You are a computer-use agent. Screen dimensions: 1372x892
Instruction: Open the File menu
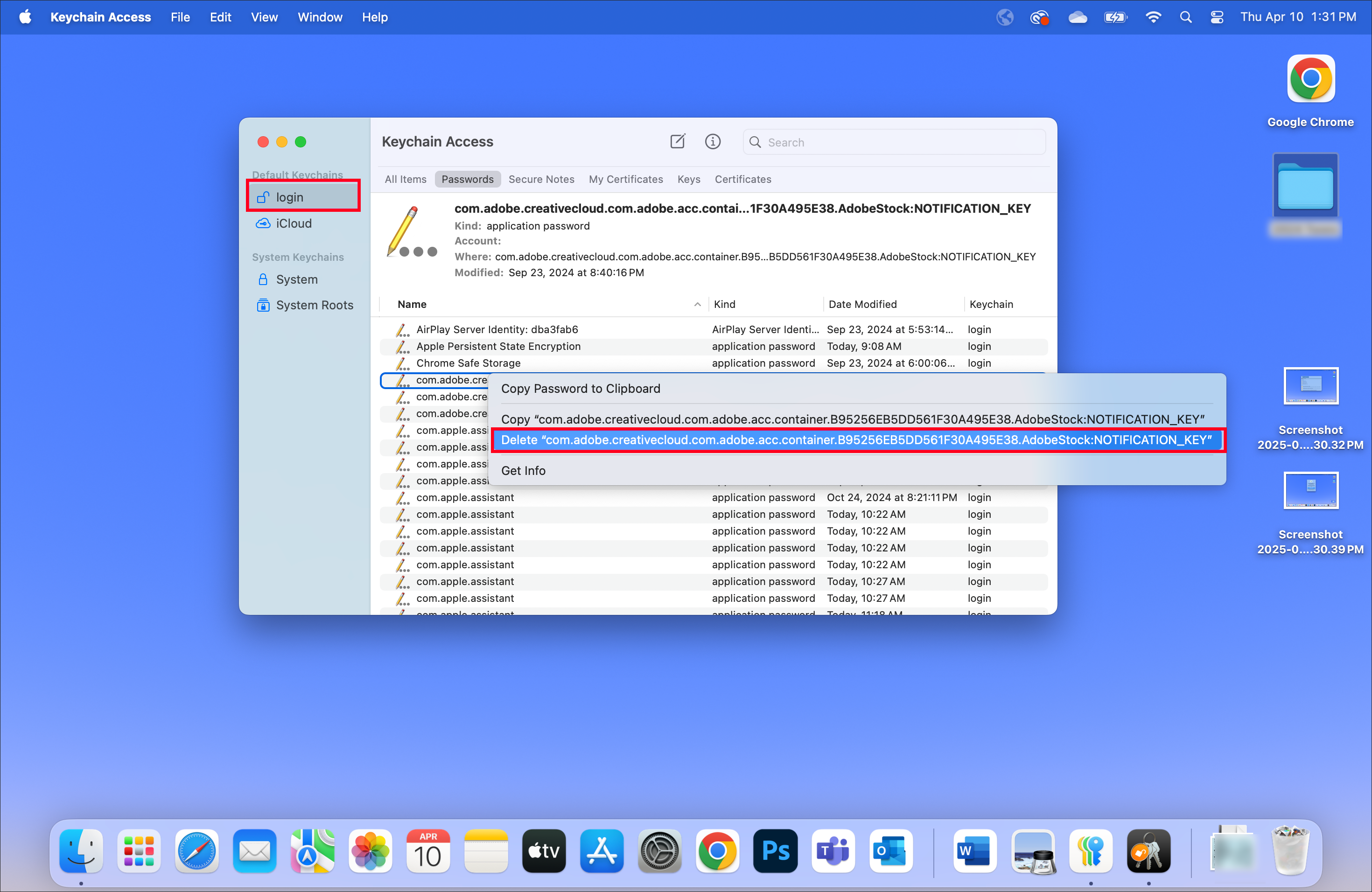tap(180, 17)
